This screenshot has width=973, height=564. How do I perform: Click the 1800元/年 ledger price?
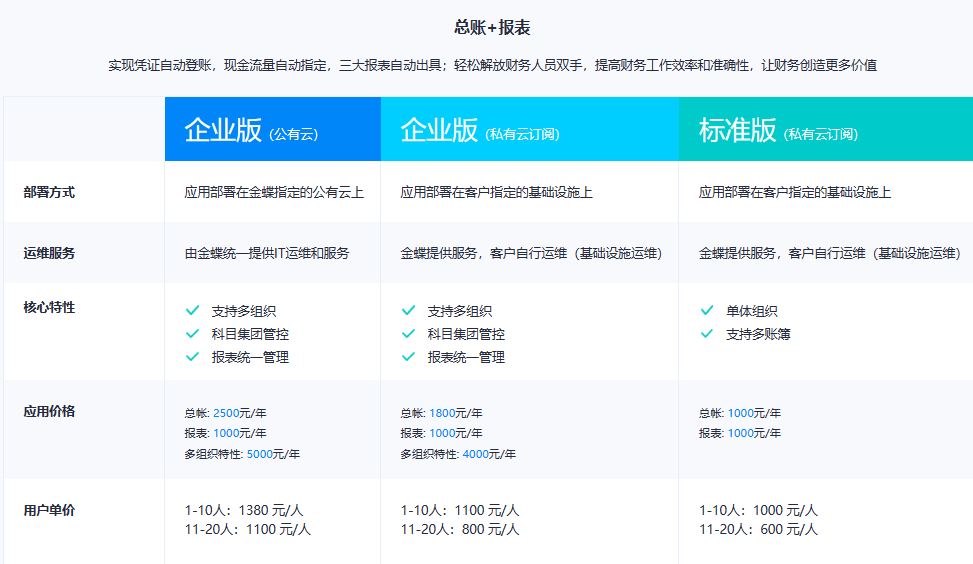tap(455, 413)
